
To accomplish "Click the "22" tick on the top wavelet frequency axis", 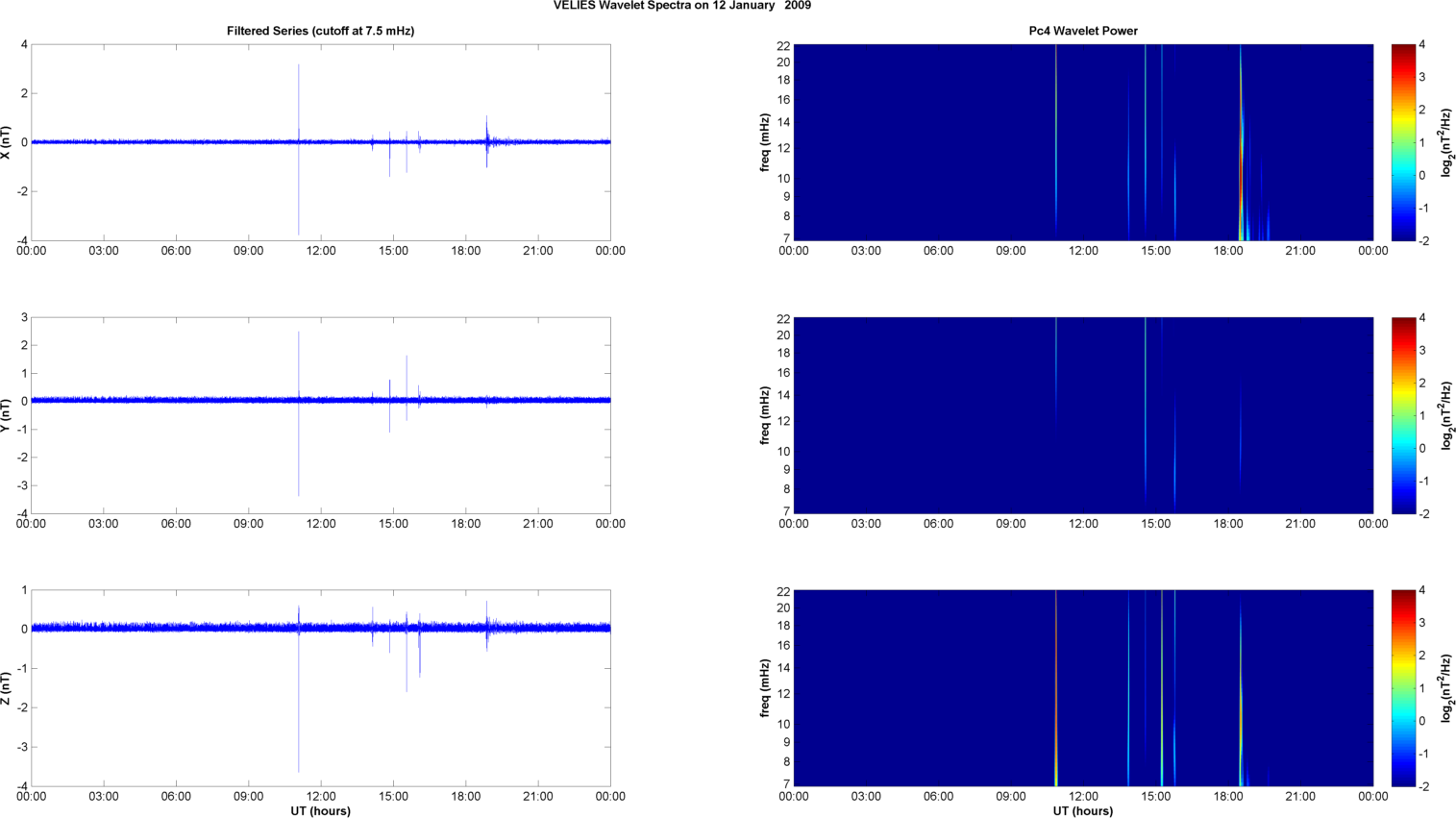I will click(783, 45).
